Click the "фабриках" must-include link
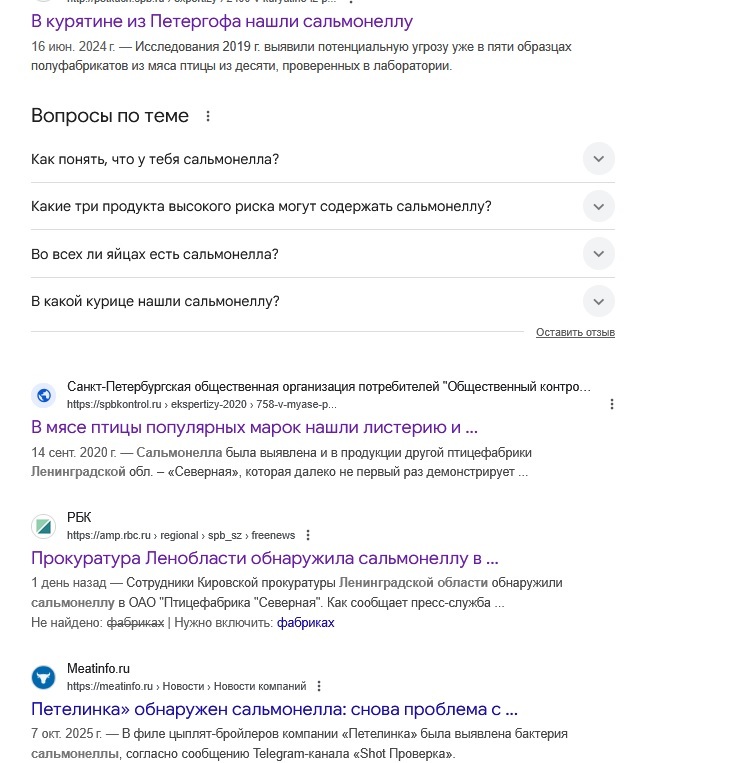Screen dimensions: 755x763 point(306,622)
